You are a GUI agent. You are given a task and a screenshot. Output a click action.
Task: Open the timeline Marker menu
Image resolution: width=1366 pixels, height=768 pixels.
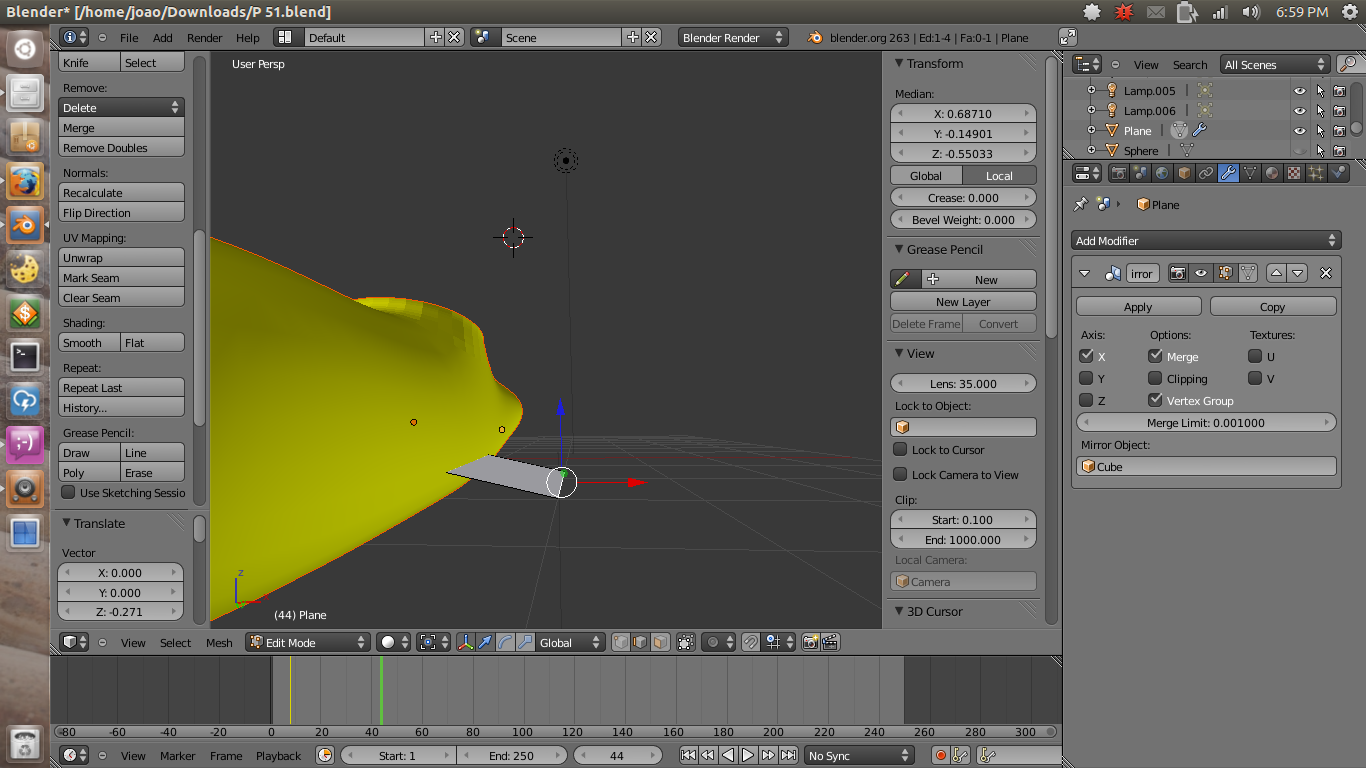click(178, 755)
